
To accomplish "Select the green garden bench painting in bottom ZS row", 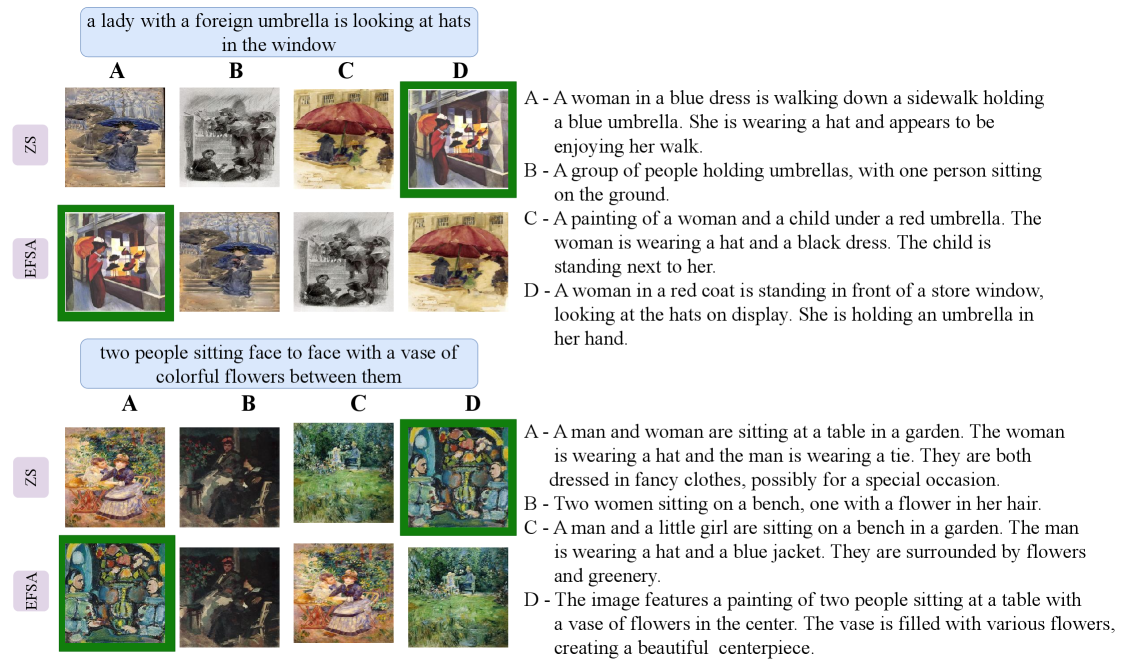I will pyautogui.click(x=344, y=473).
